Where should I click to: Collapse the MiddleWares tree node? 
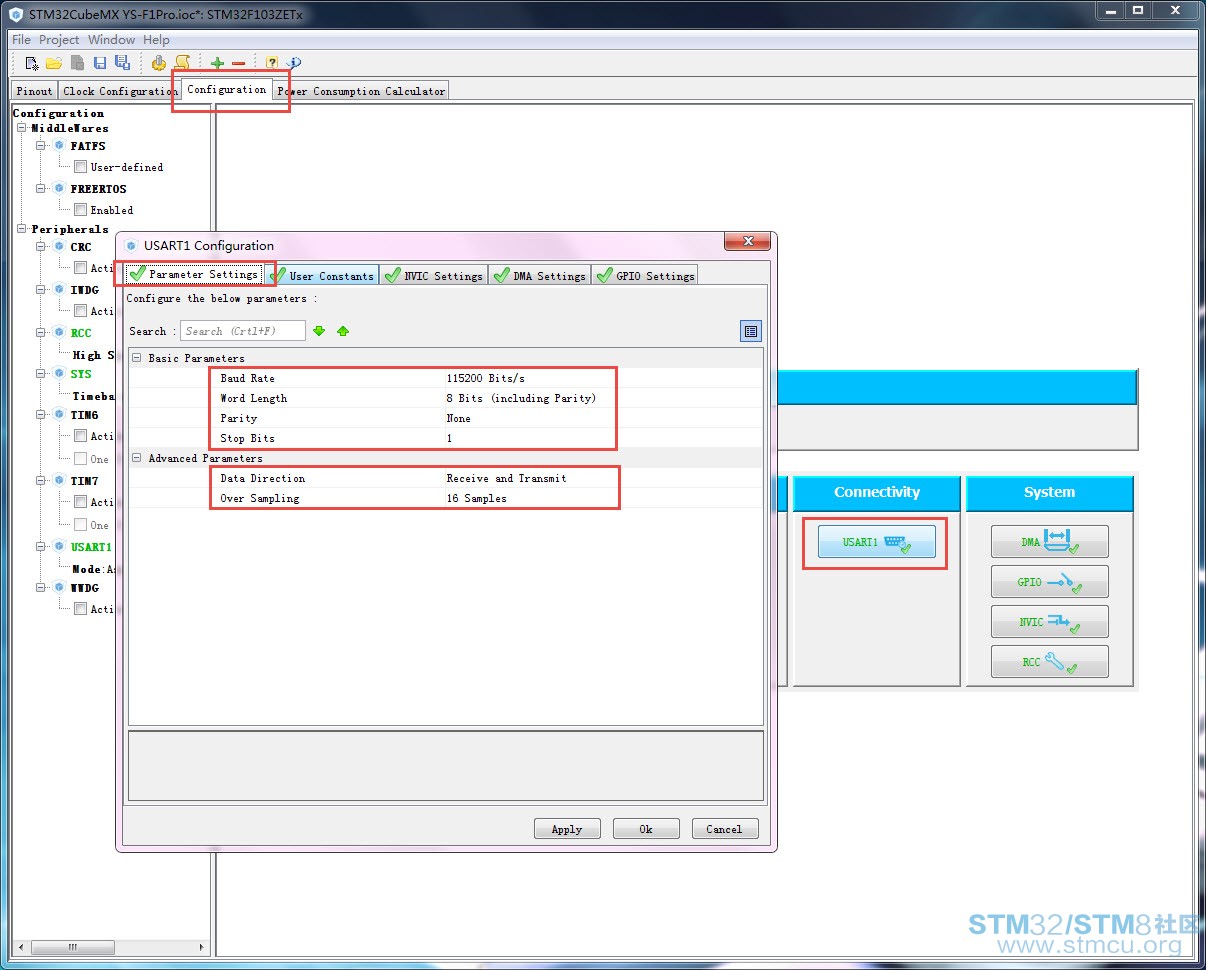22,128
